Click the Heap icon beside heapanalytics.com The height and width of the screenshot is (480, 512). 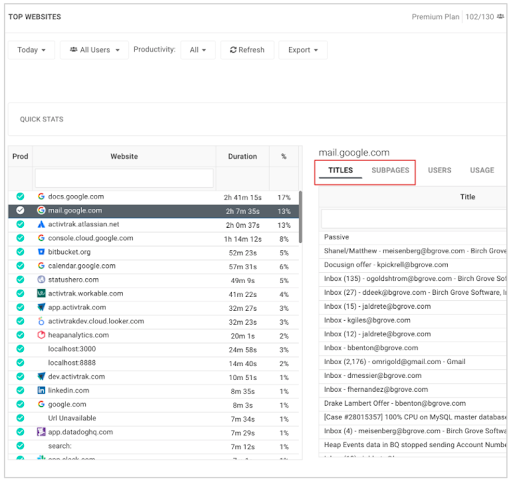pyautogui.click(x=41, y=335)
